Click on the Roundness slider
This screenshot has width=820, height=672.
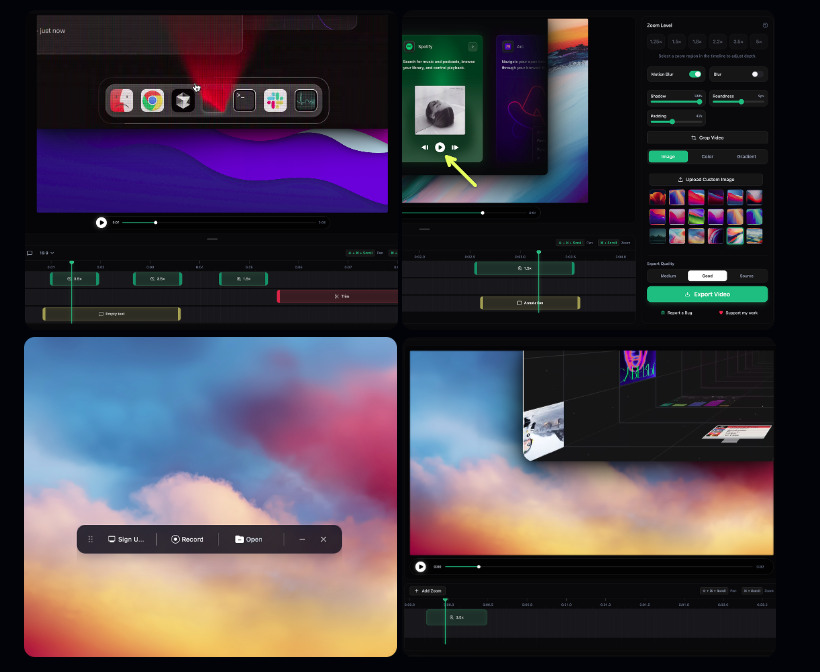(x=738, y=101)
